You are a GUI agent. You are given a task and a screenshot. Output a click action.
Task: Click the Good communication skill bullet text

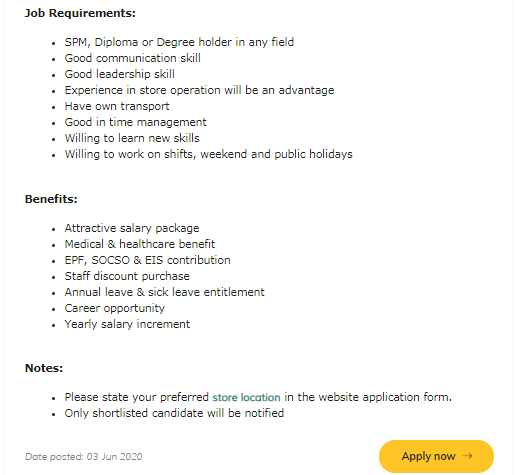(133, 58)
